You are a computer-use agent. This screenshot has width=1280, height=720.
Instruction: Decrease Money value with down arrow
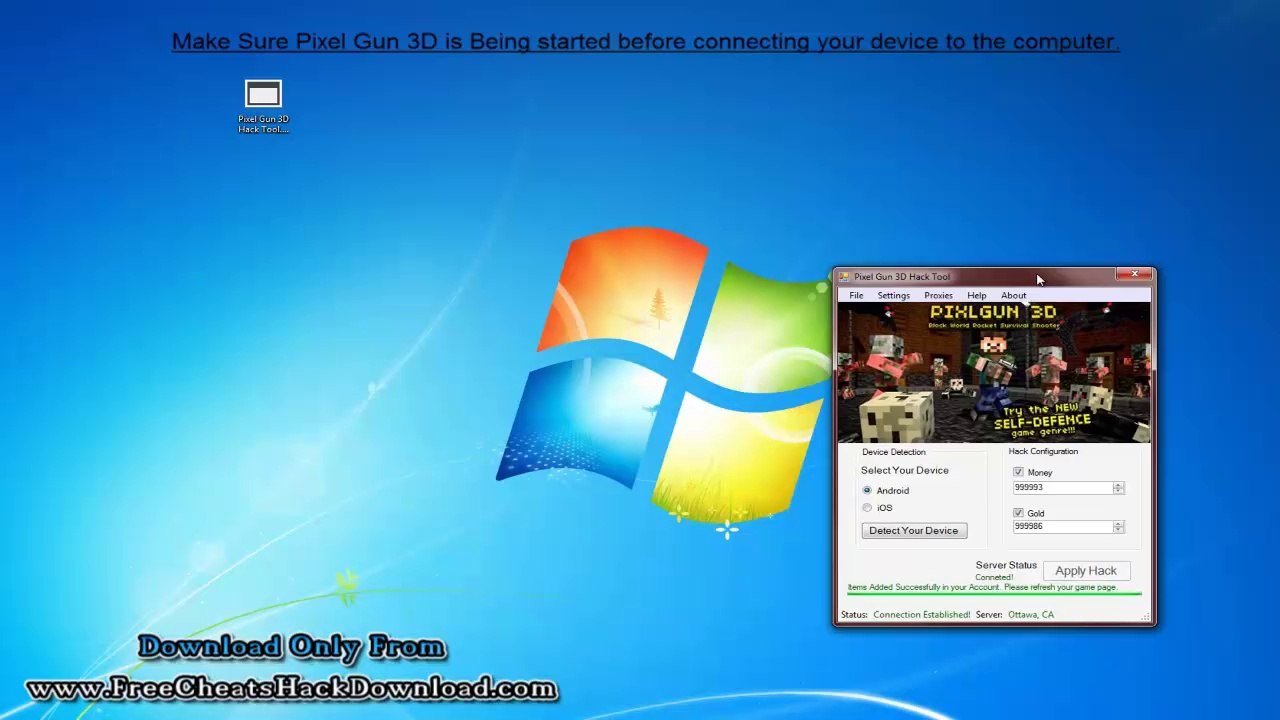pyautogui.click(x=1118, y=491)
